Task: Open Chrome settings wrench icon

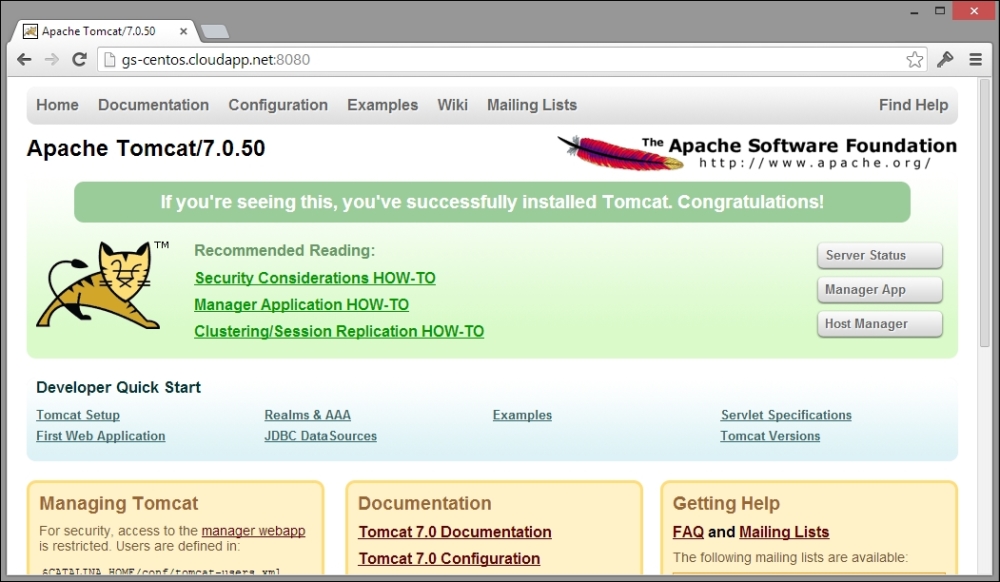Action: click(x=945, y=59)
